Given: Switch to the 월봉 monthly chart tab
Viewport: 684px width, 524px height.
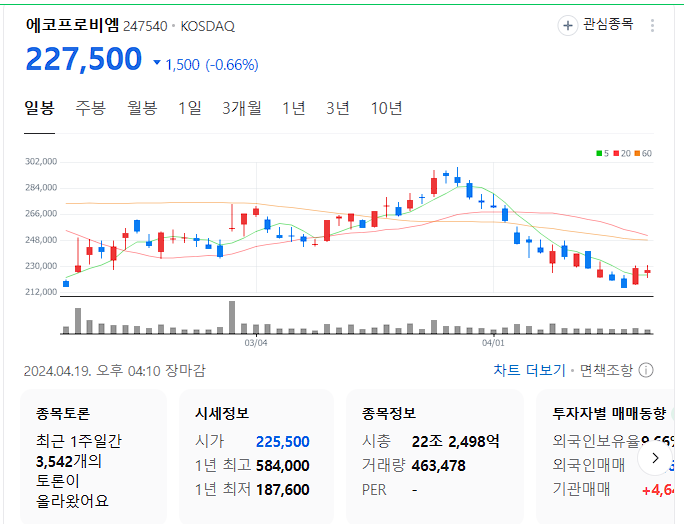Looking at the screenshot, I should [142, 108].
